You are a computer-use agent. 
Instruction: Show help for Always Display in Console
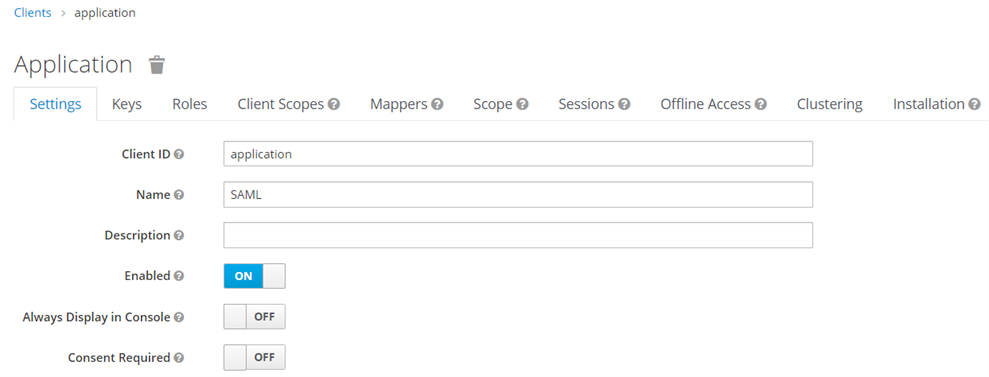[x=179, y=317]
